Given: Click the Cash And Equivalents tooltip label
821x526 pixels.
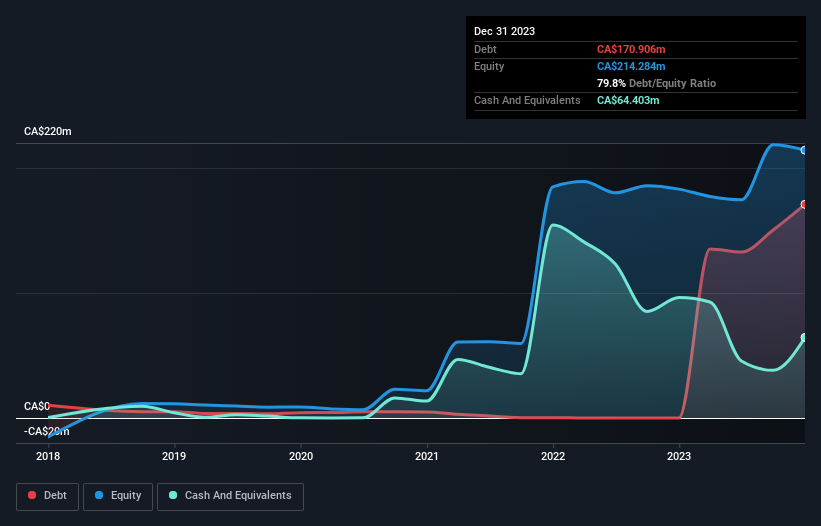Looking at the screenshot, I should click(527, 100).
